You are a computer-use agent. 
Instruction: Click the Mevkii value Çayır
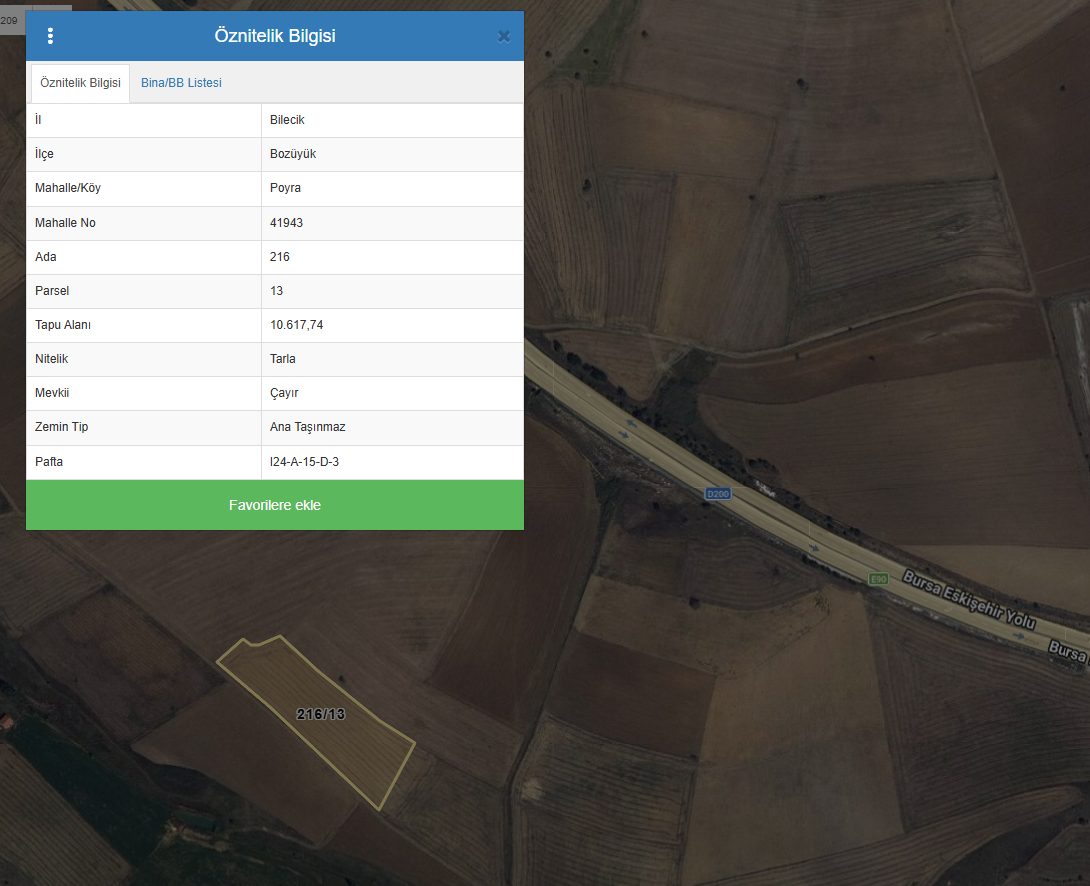tap(284, 393)
